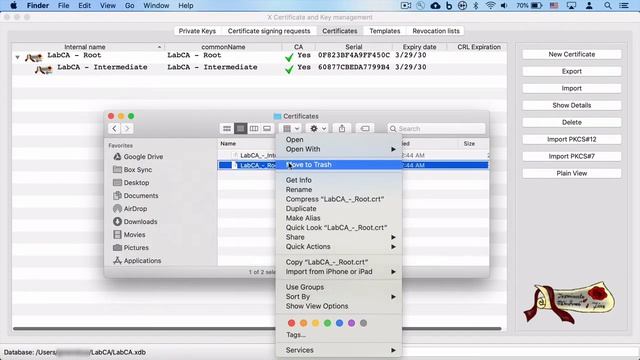Switch to Private Keys tab

pyautogui.click(x=197, y=31)
